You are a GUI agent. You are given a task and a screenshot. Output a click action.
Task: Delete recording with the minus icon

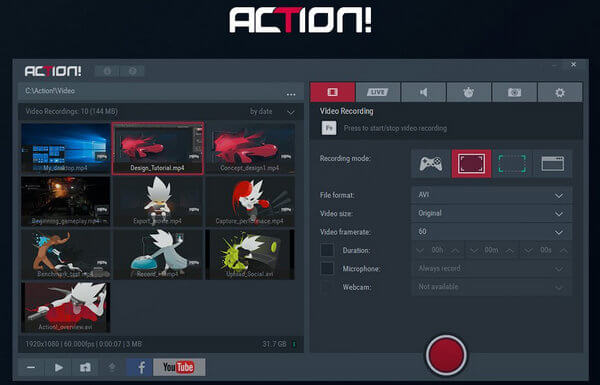[31, 367]
